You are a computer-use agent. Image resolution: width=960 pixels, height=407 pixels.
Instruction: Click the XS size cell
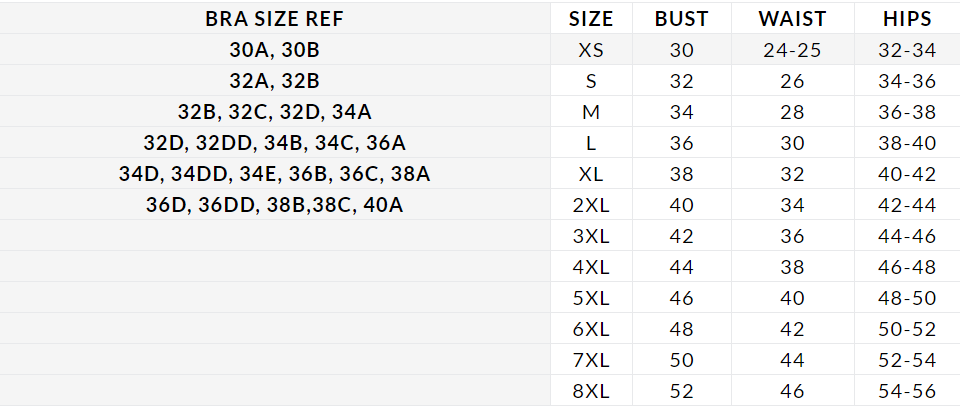(x=591, y=49)
